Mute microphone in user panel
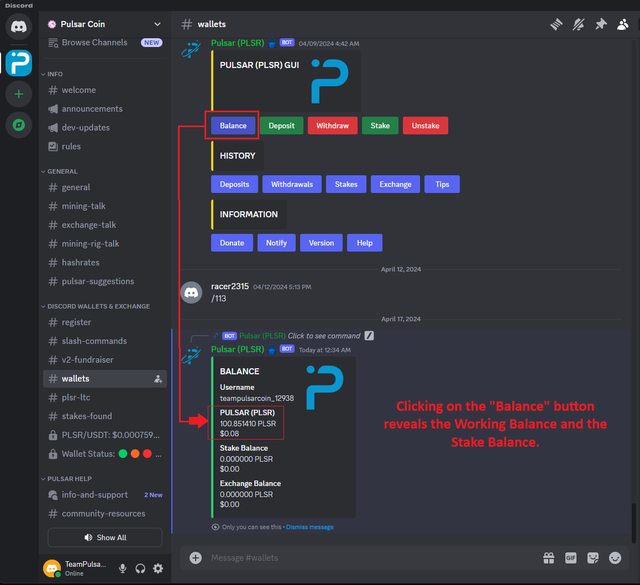640x585 pixels. 122,568
